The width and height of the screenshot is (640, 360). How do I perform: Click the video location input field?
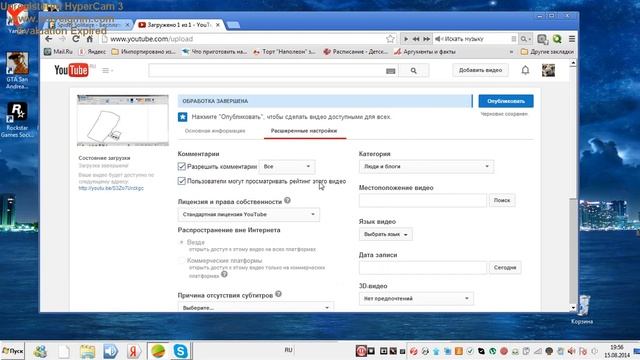pos(423,200)
